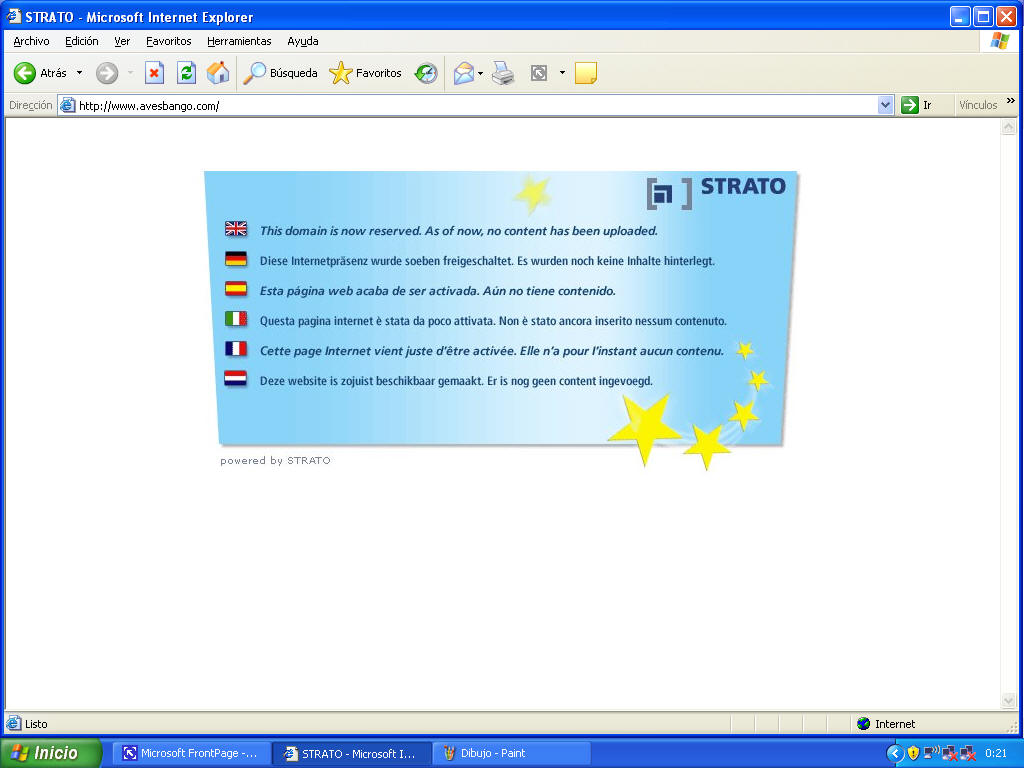Select the STRATO Internet Explorer taskbar button
The width and height of the screenshot is (1024, 768).
[351, 753]
